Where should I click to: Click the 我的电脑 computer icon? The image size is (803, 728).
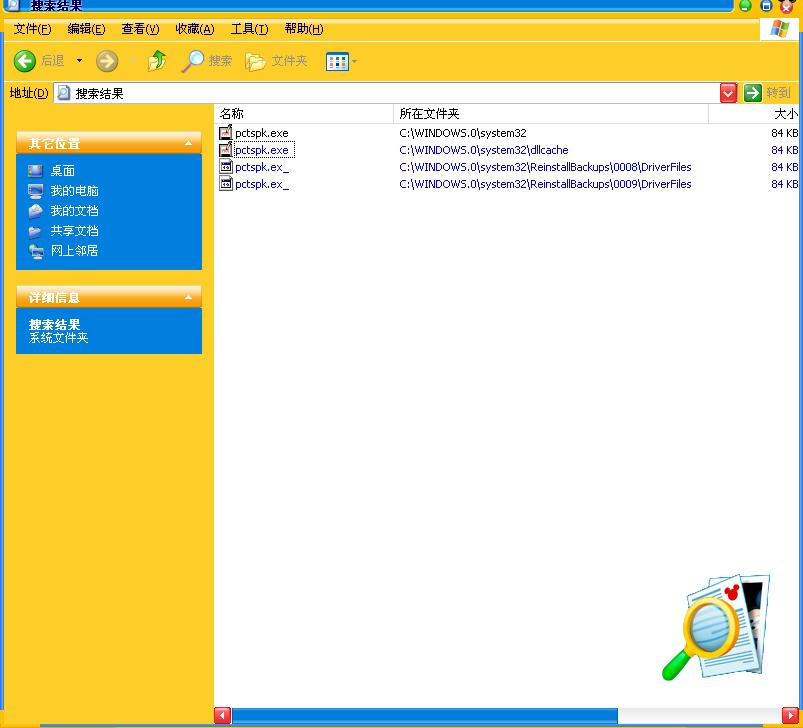coord(35,191)
